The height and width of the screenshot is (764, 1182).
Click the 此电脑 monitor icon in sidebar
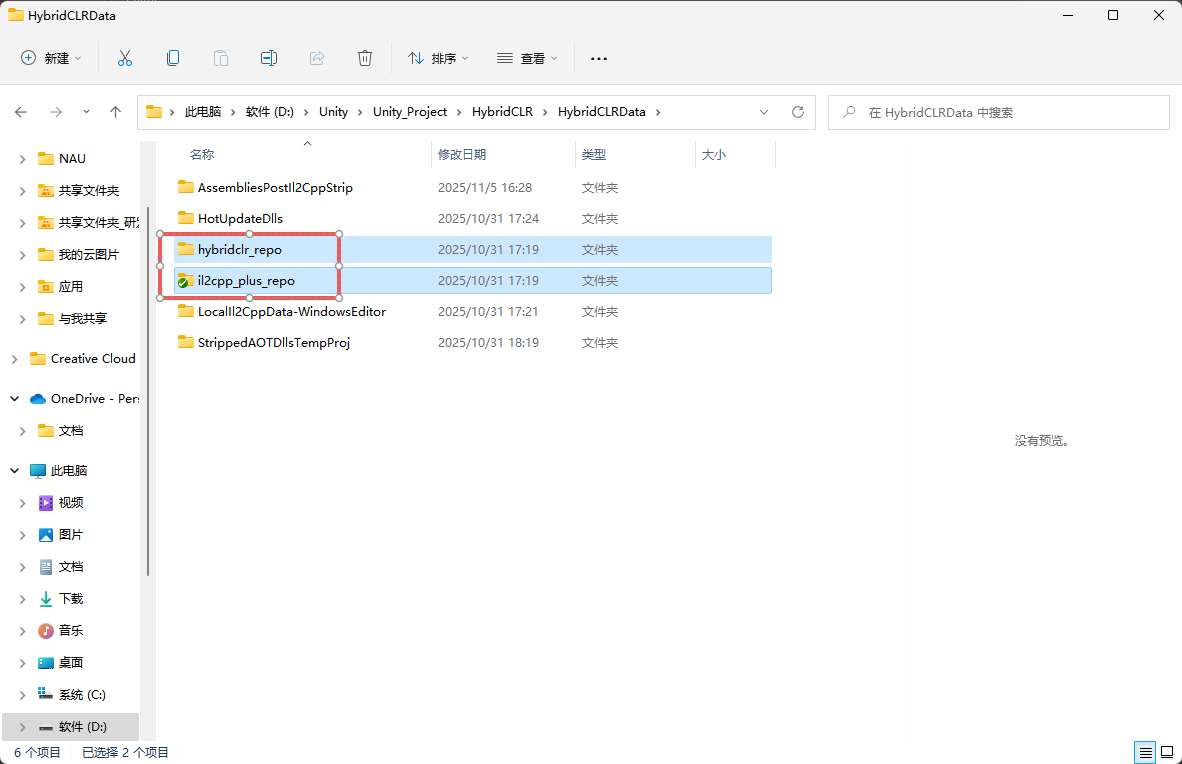(38, 471)
